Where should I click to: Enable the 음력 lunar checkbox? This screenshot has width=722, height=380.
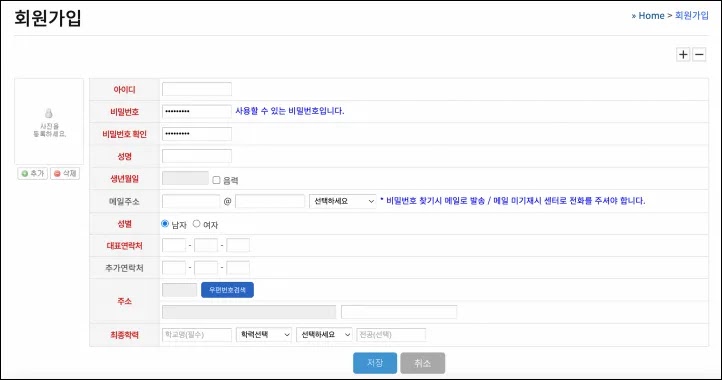(216, 180)
